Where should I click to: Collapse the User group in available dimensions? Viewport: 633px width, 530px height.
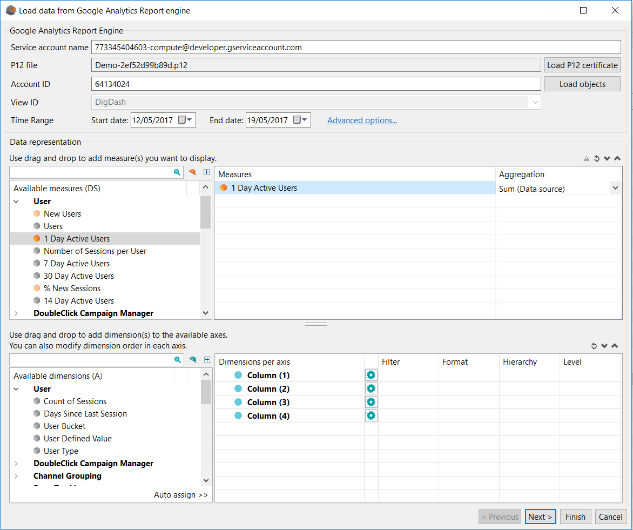point(16,389)
